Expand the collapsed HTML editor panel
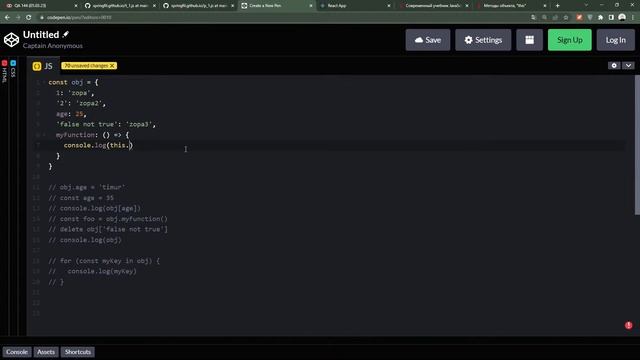The width and height of the screenshot is (640, 360). (4, 72)
